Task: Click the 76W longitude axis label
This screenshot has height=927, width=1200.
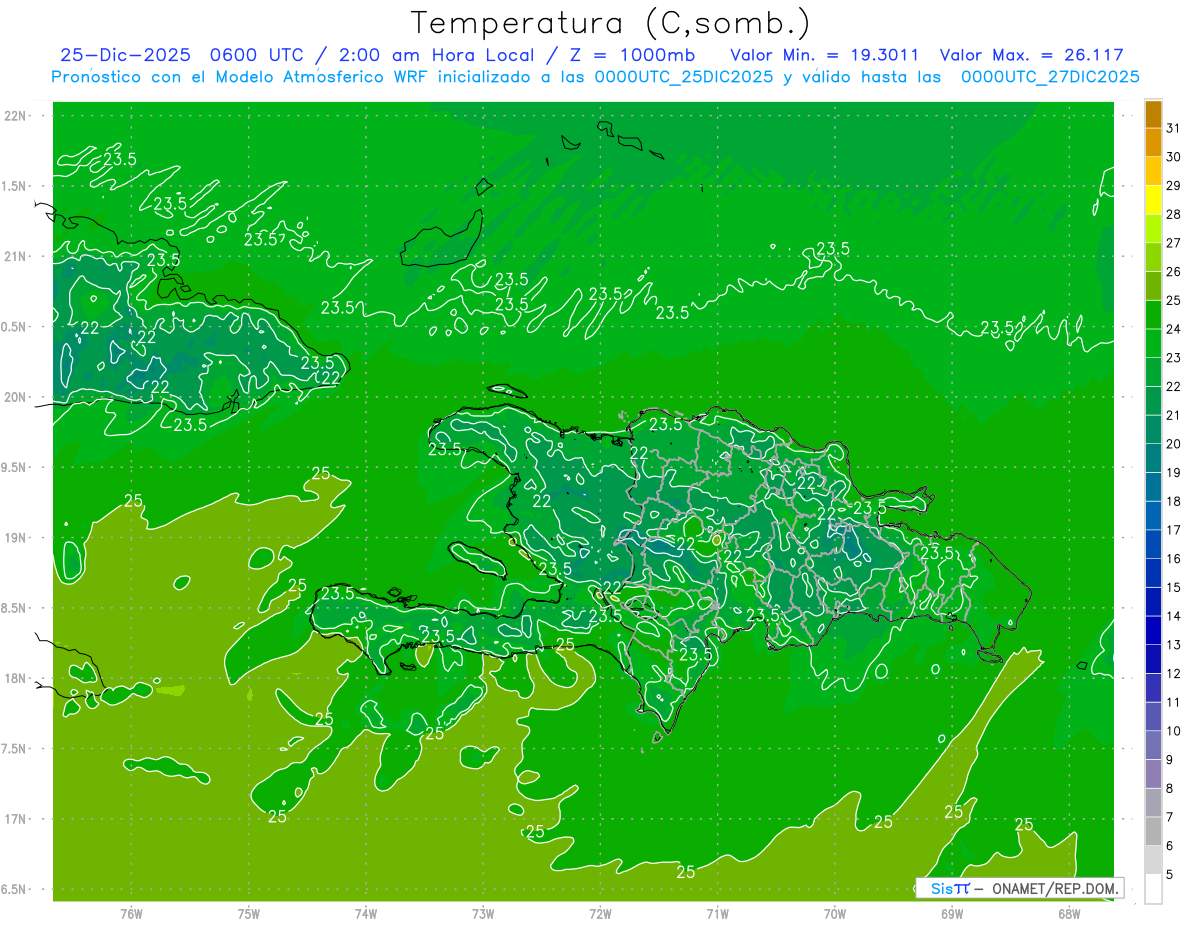Action: pyautogui.click(x=131, y=913)
